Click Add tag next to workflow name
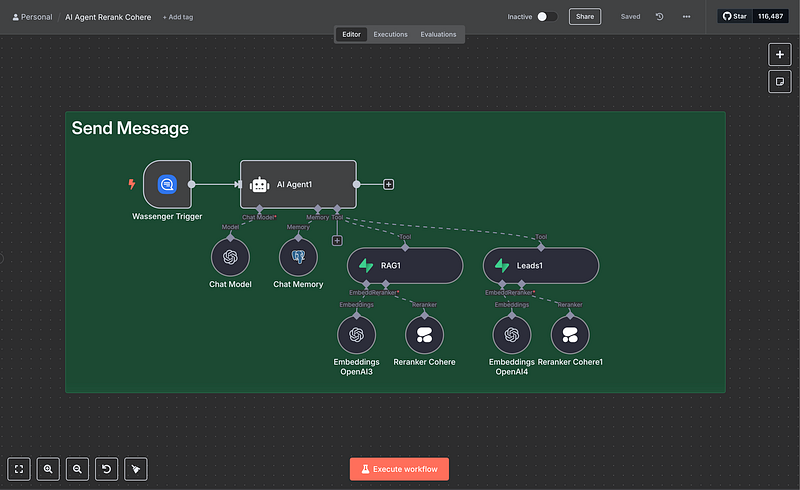Image resolution: width=800 pixels, height=490 pixels. (180, 17)
